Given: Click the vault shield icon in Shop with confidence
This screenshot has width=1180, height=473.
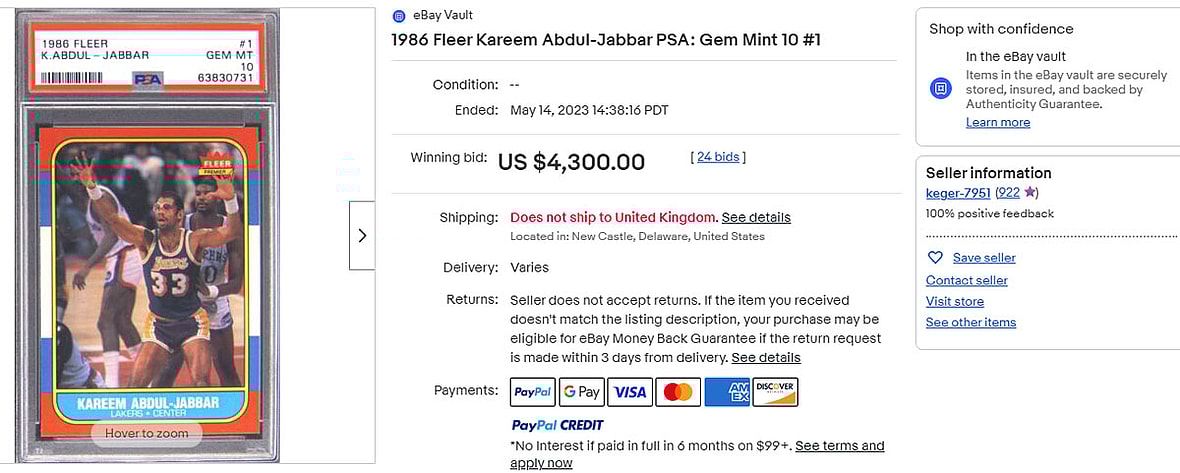Looking at the screenshot, I should pos(940,89).
